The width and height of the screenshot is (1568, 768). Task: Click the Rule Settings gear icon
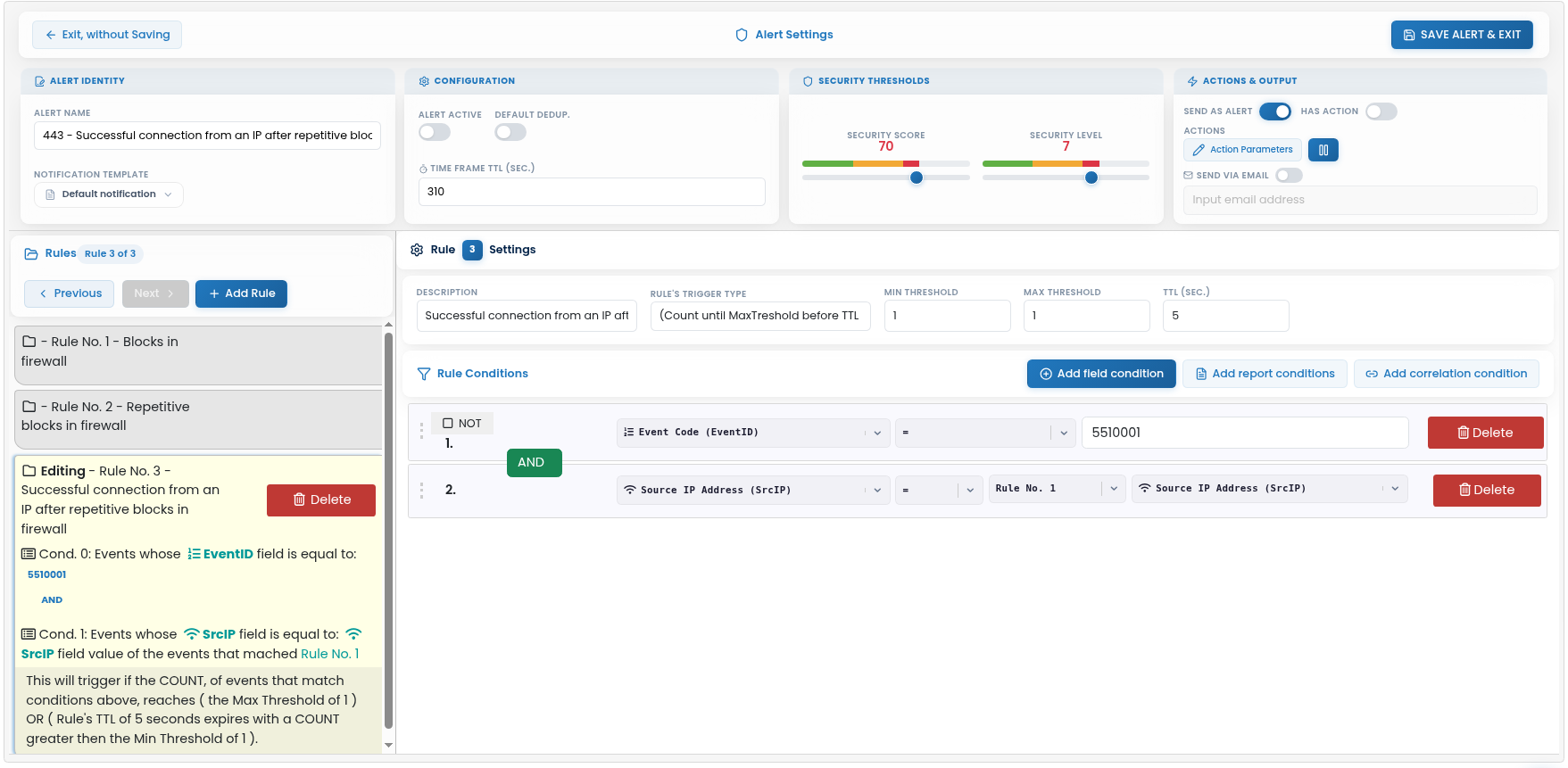point(417,250)
